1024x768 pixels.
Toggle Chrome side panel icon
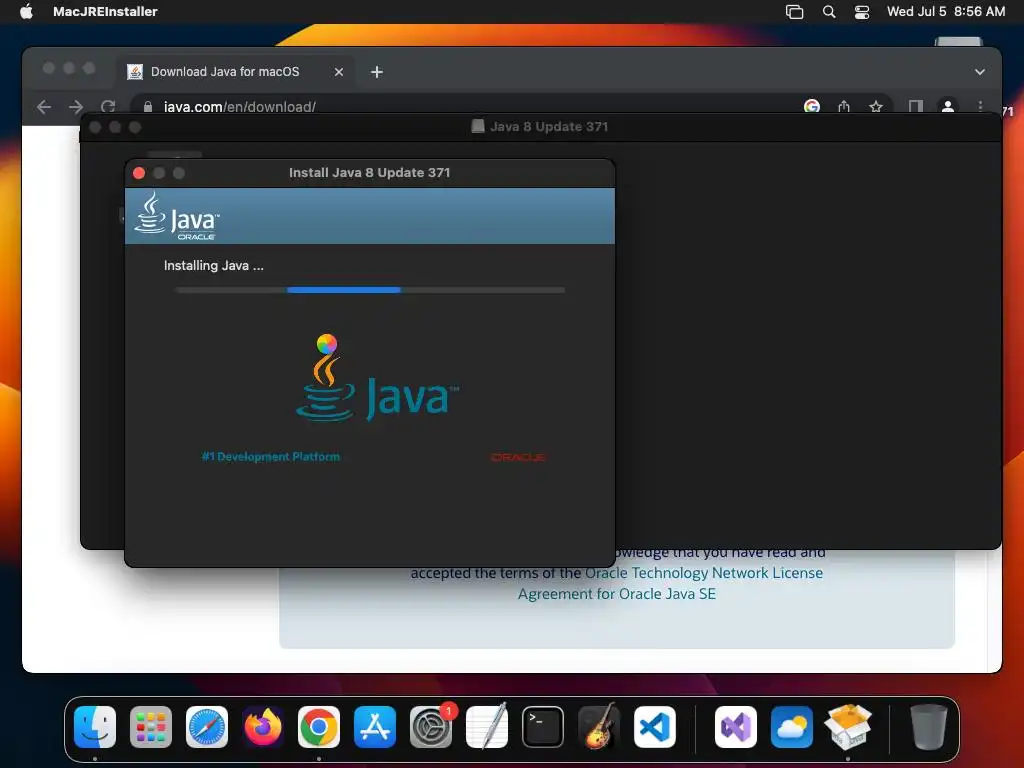916,106
